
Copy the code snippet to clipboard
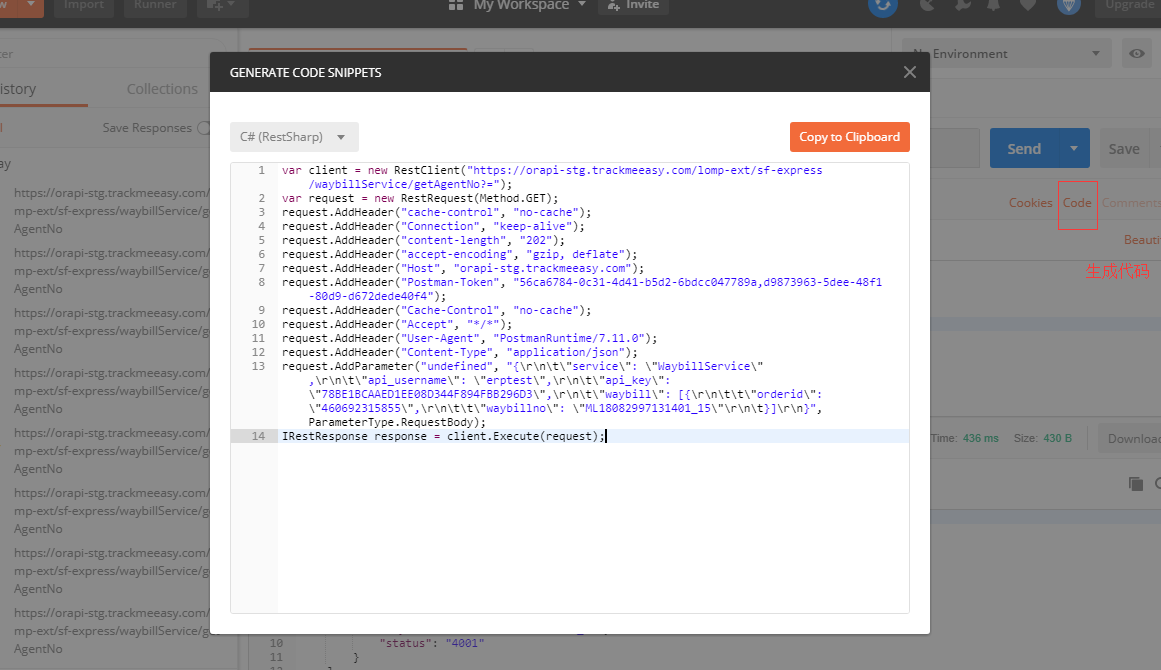point(849,137)
